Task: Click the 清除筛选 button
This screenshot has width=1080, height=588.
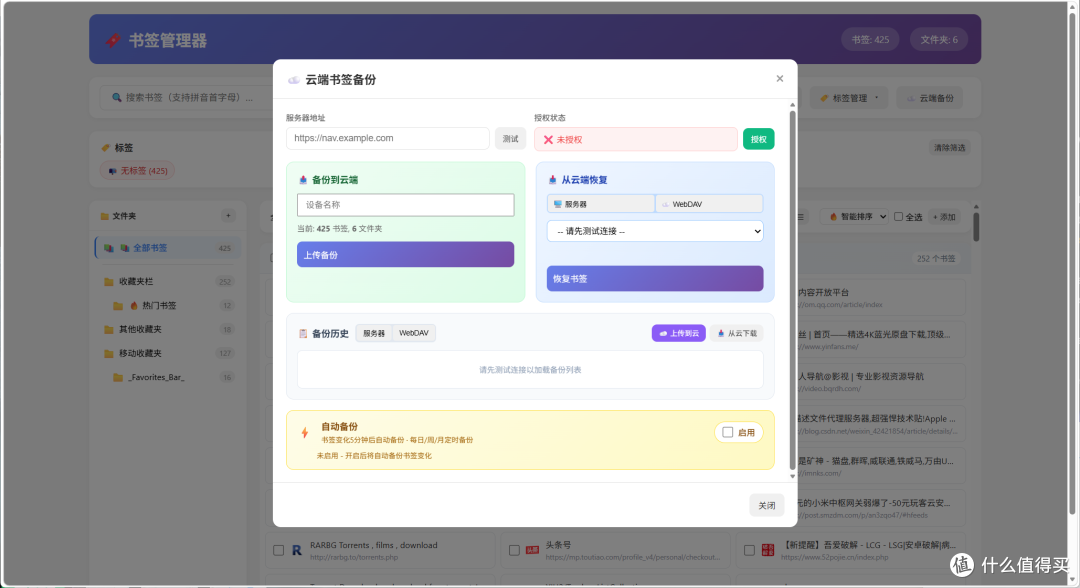Action: coord(949,147)
